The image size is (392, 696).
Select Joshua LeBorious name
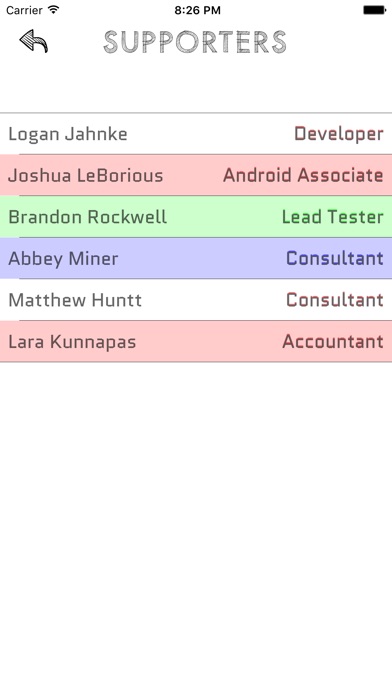[86, 175]
